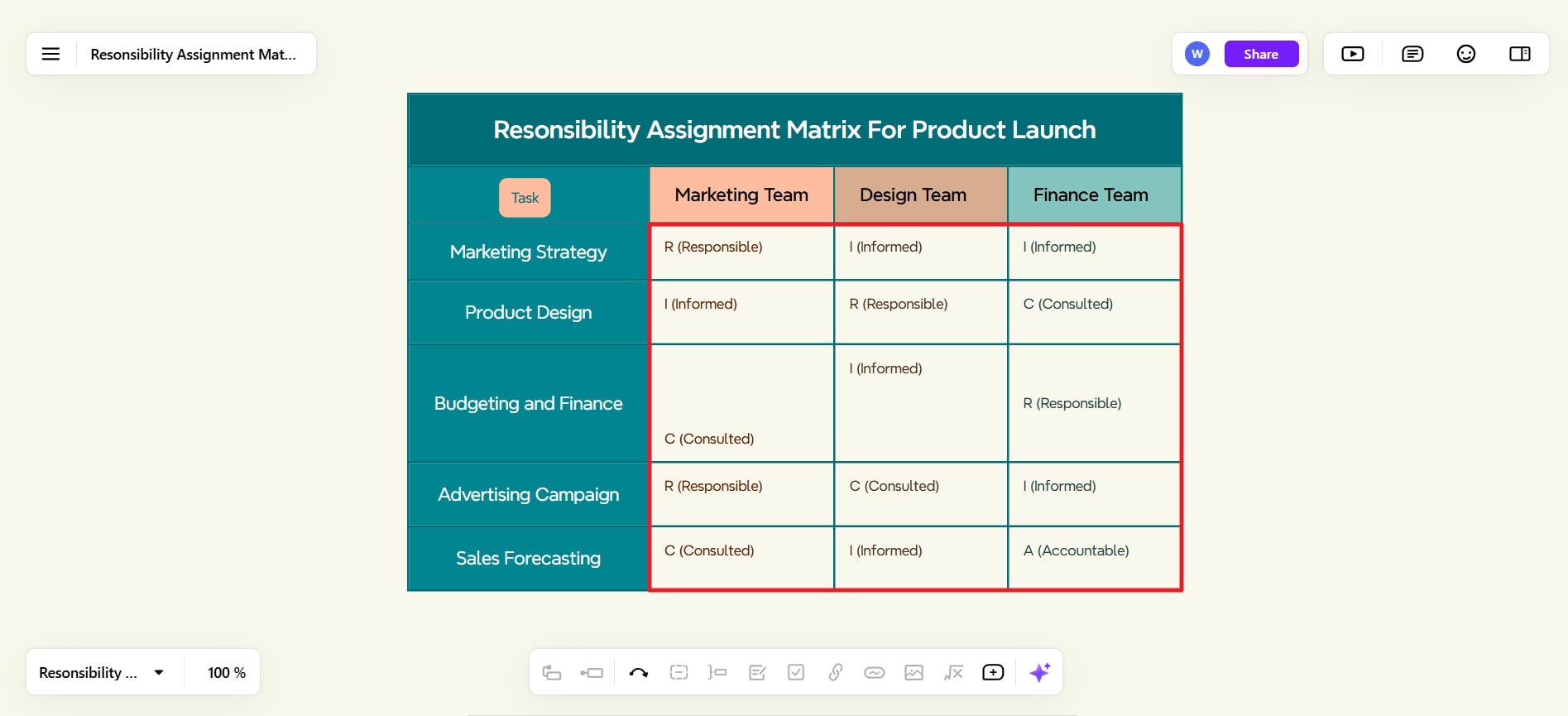Image resolution: width=1568 pixels, height=716 pixels.
Task: Select the Marketing Team column header
Action: (x=741, y=195)
